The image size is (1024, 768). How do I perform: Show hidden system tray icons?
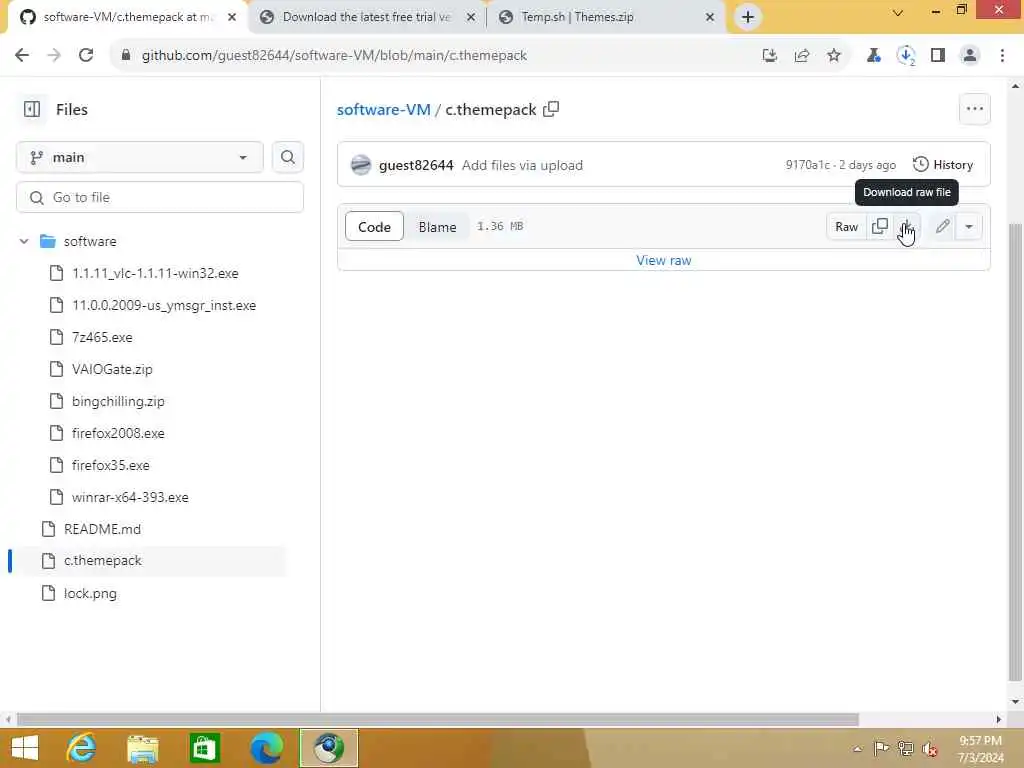(x=857, y=748)
